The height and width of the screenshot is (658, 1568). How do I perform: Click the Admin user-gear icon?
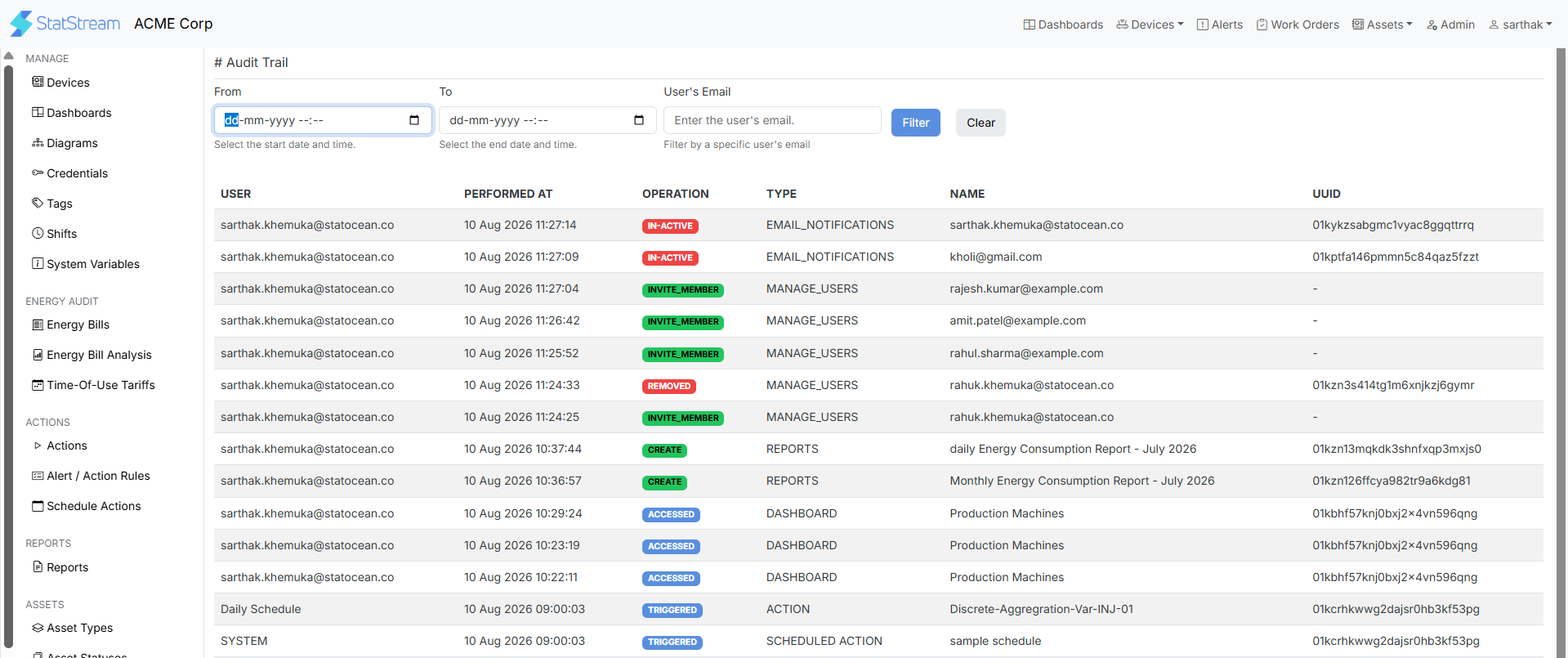click(1432, 25)
